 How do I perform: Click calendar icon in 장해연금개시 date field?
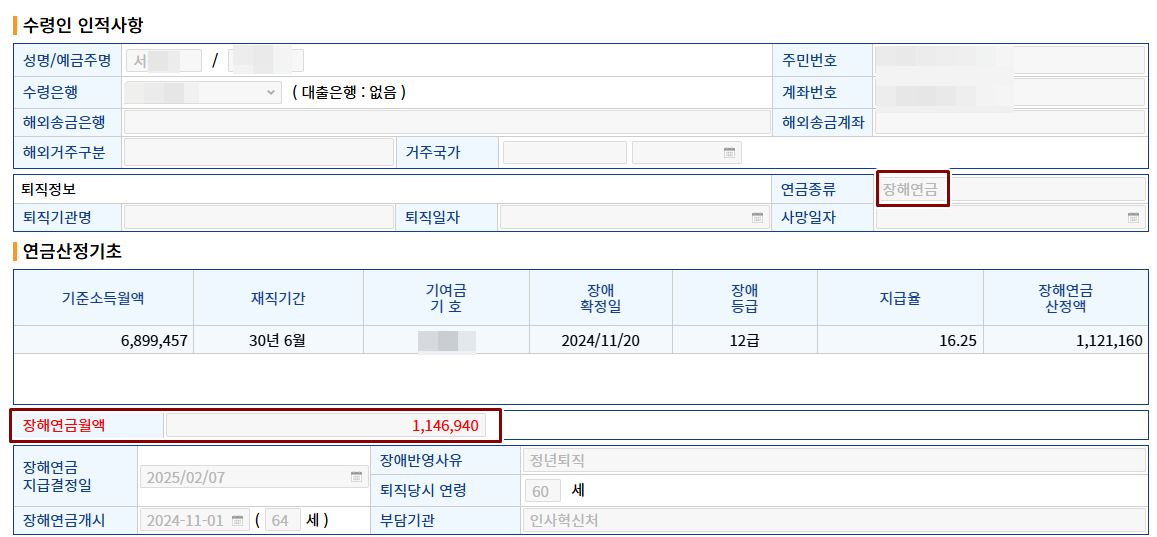click(x=237, y=521)
